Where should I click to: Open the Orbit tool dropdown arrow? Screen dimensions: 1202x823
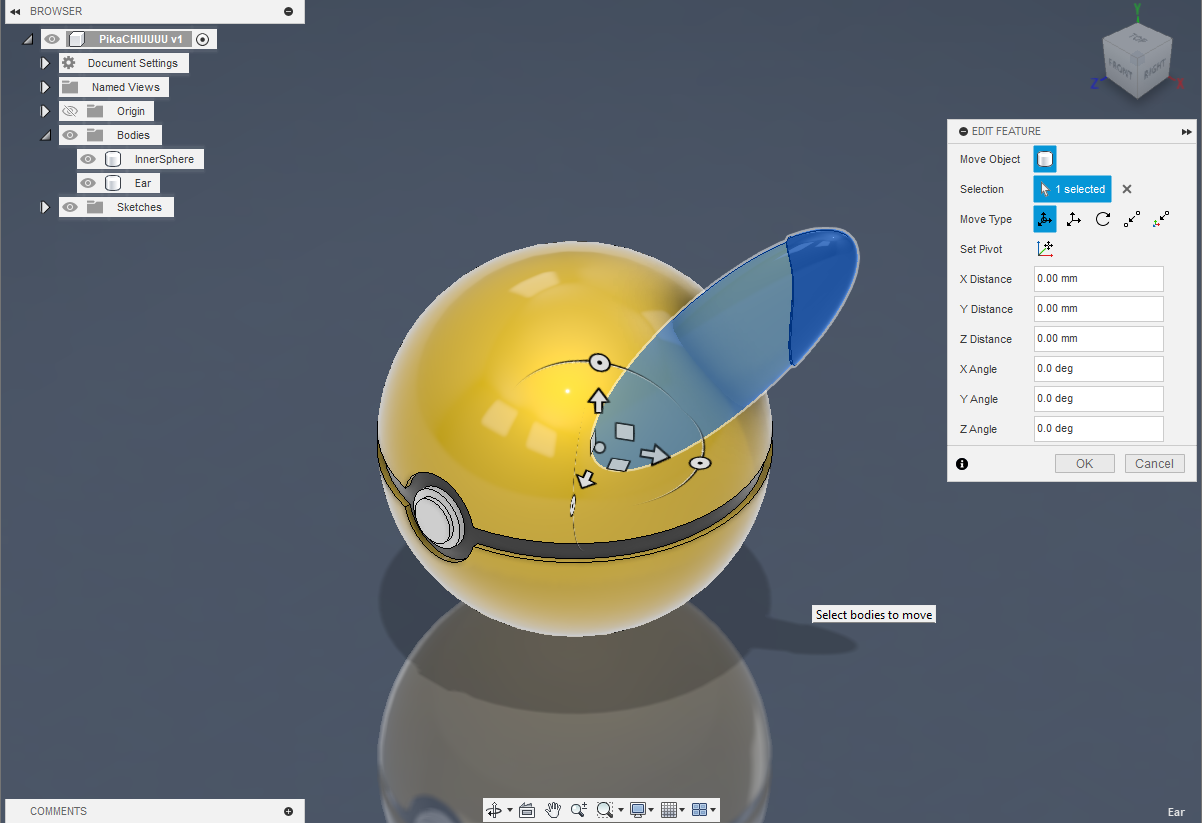pos(510,811)
